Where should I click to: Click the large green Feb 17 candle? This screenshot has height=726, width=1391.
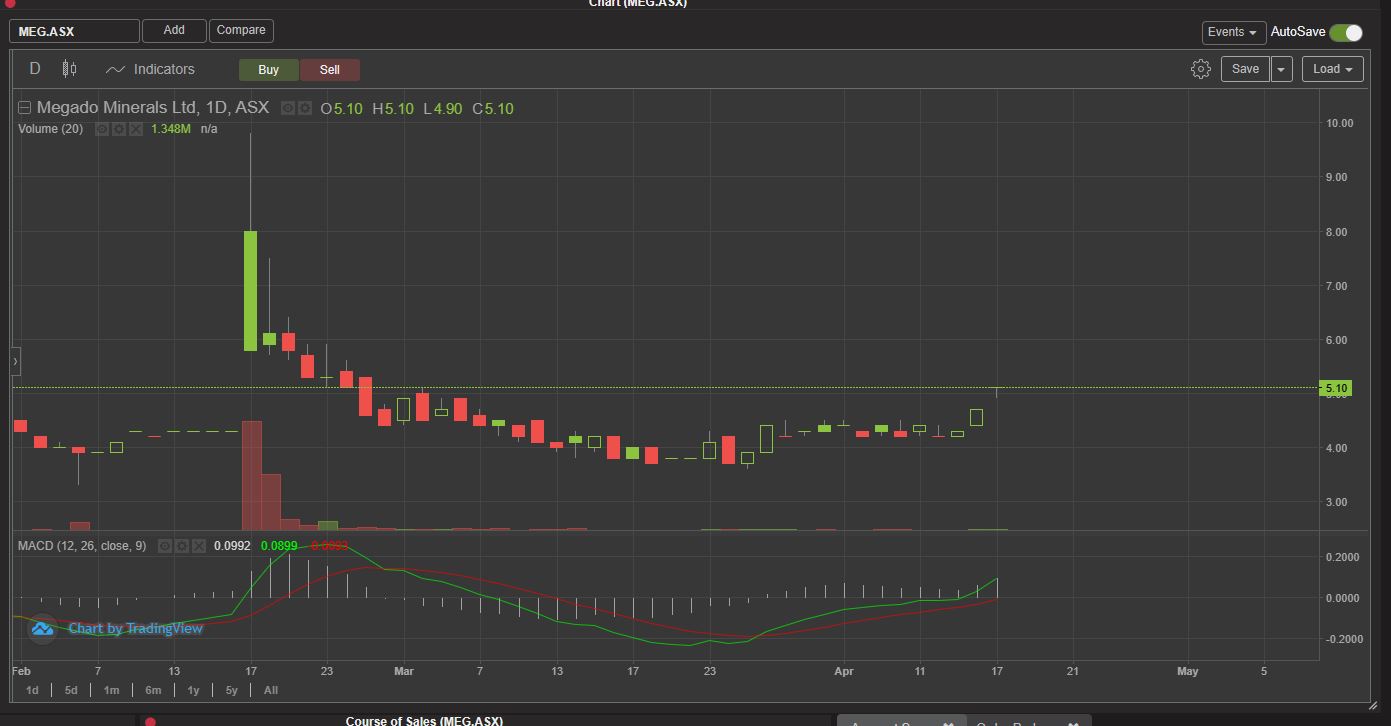coord(250,290)
